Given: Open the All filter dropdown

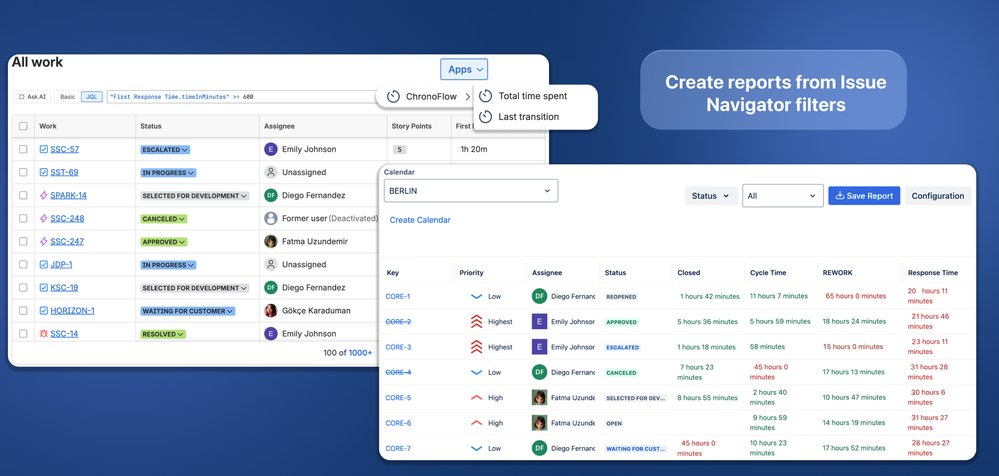Looking at the screenshot, I should (x=783, y=196).
